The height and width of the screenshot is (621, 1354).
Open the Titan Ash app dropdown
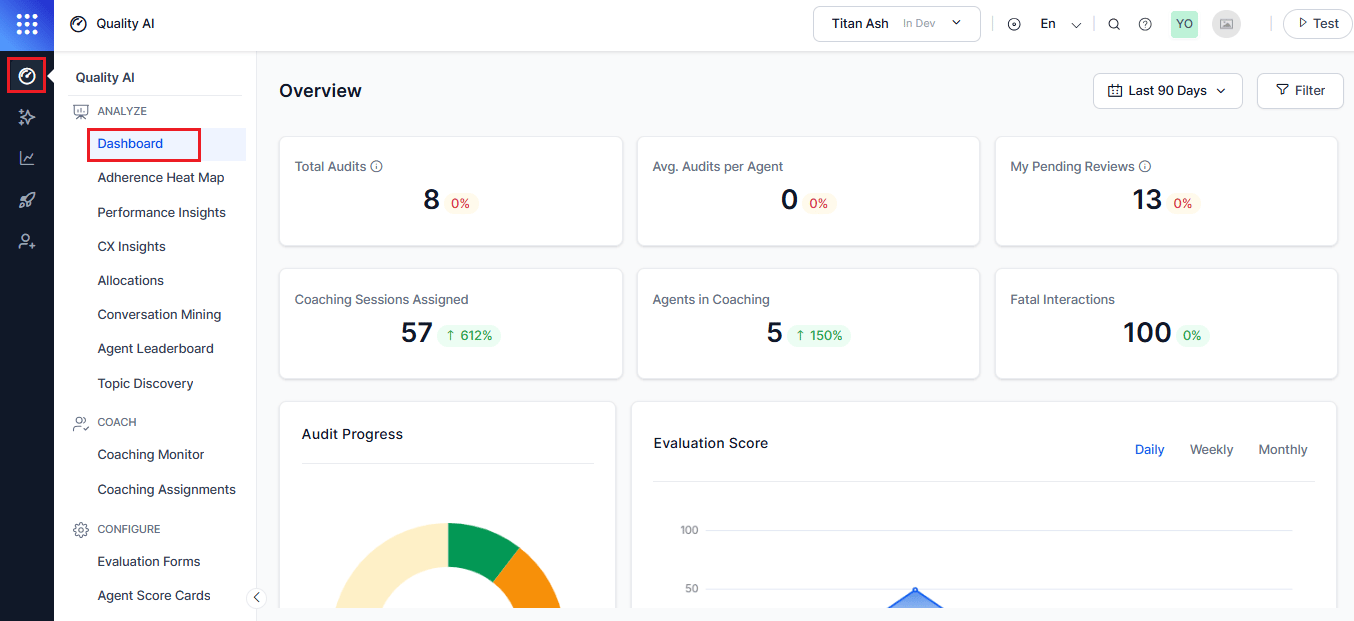[897, 24]
